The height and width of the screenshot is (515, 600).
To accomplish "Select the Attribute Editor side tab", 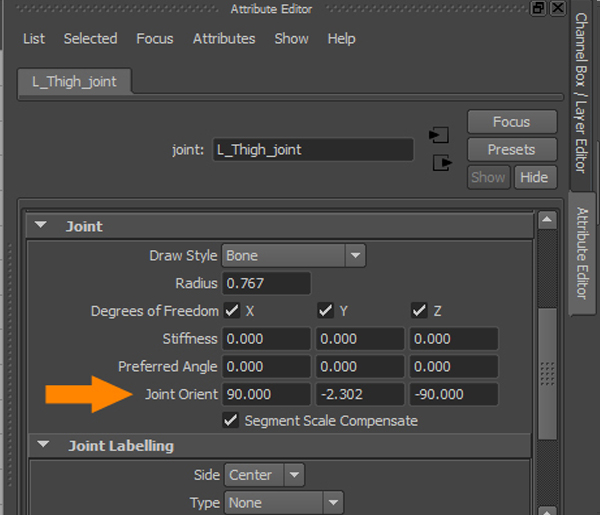I will (582, 253).
